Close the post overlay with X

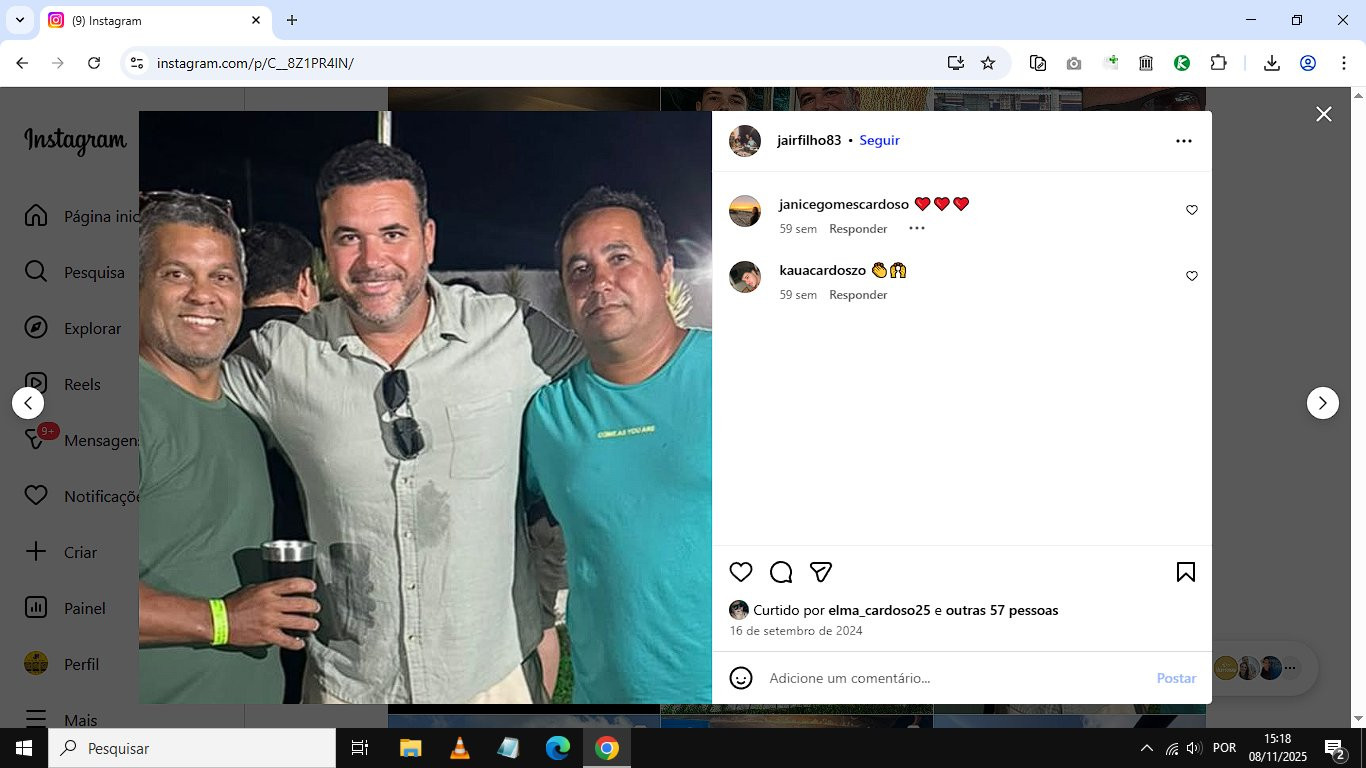(1324, 114)
